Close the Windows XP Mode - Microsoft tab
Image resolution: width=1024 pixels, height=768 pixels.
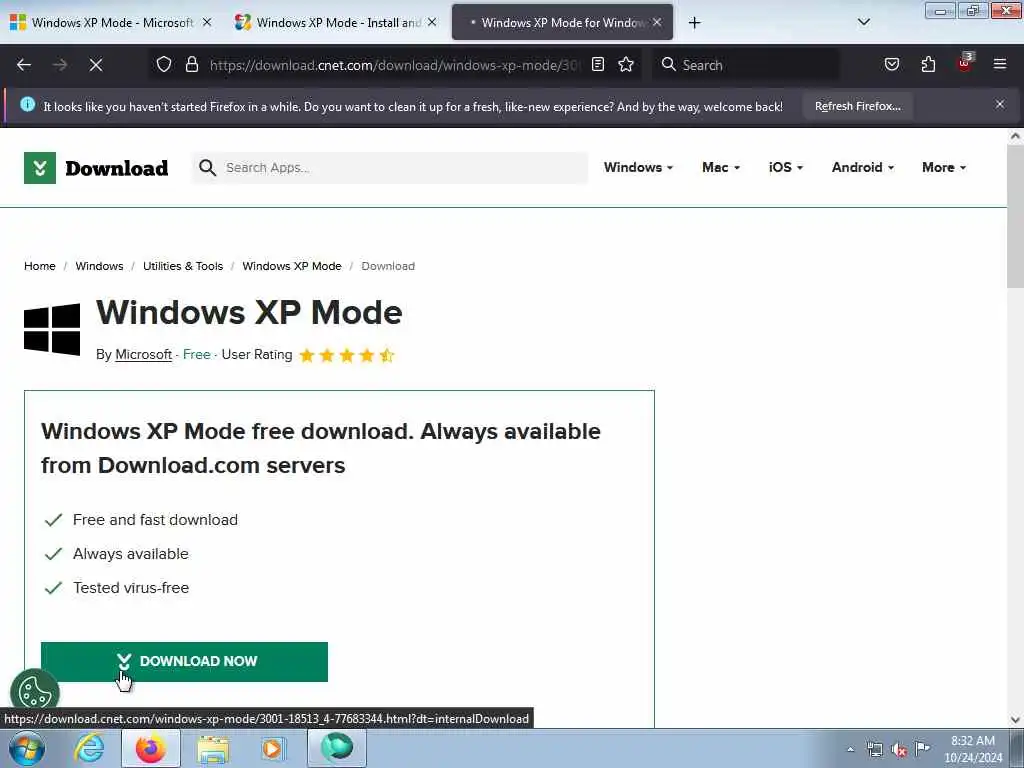(x=207, y=22)
